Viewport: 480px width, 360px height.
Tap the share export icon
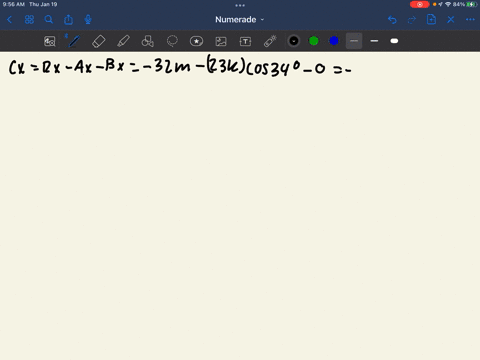pos(68,20)
